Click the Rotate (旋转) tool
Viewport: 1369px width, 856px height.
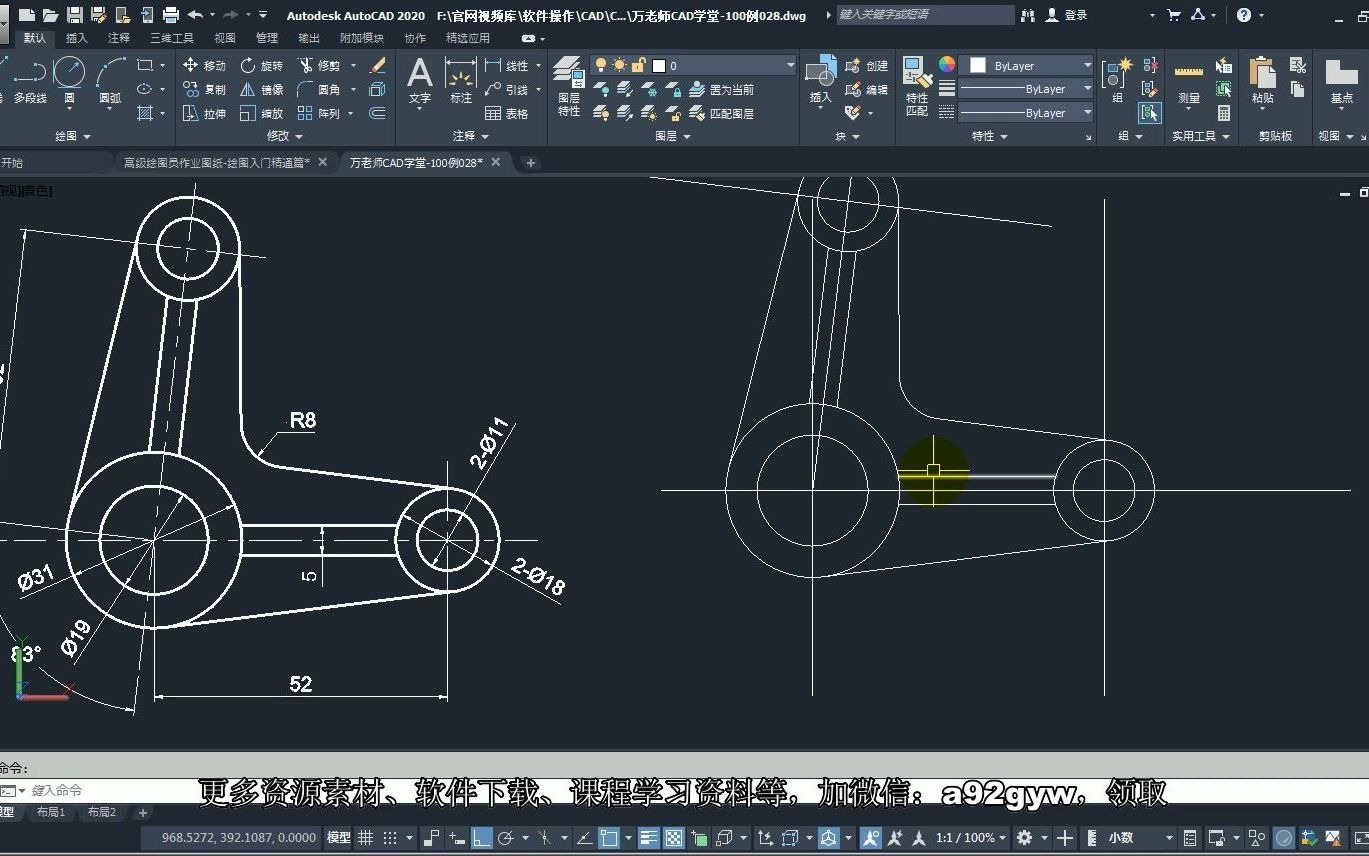pyautogui.click(x=262, y=65)
